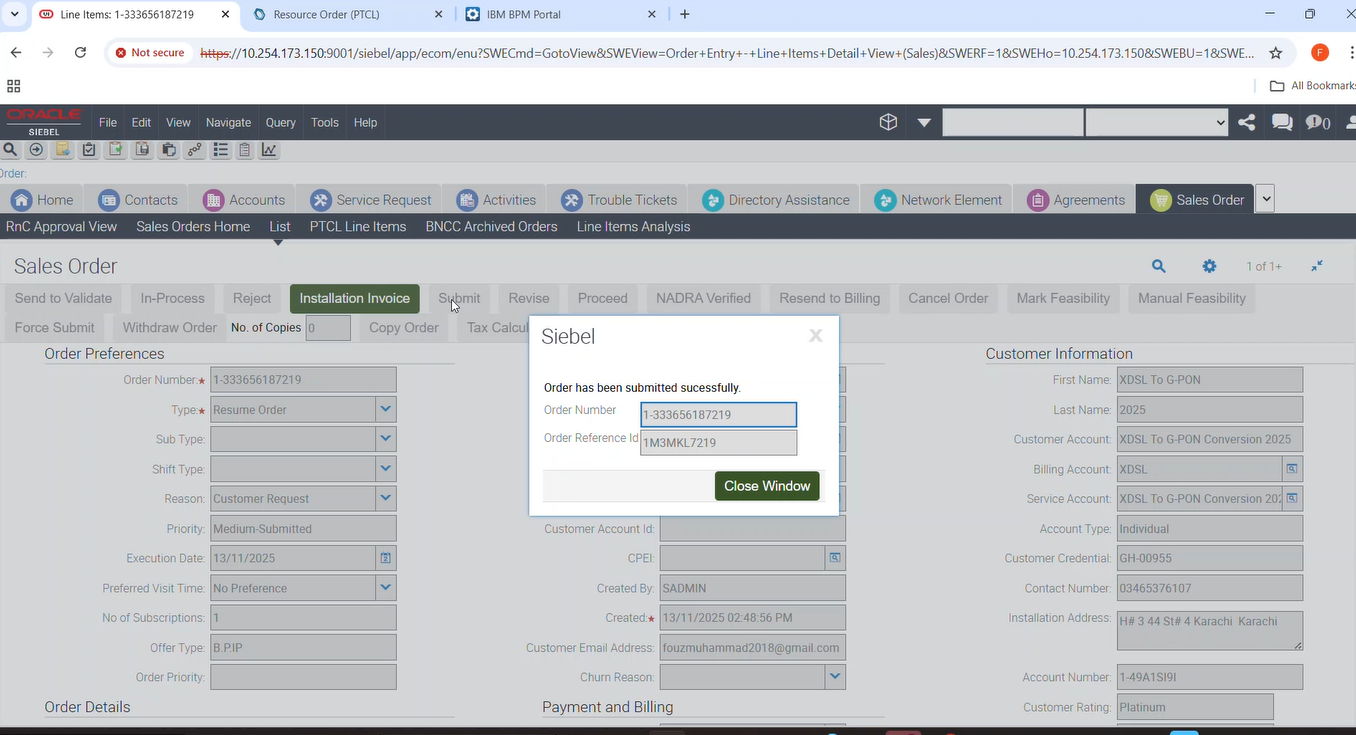Image resolution: width=1356 pixels, height=735 pixels.
Task: Click the 3D cube icon in the header
Action: point(888,122)
